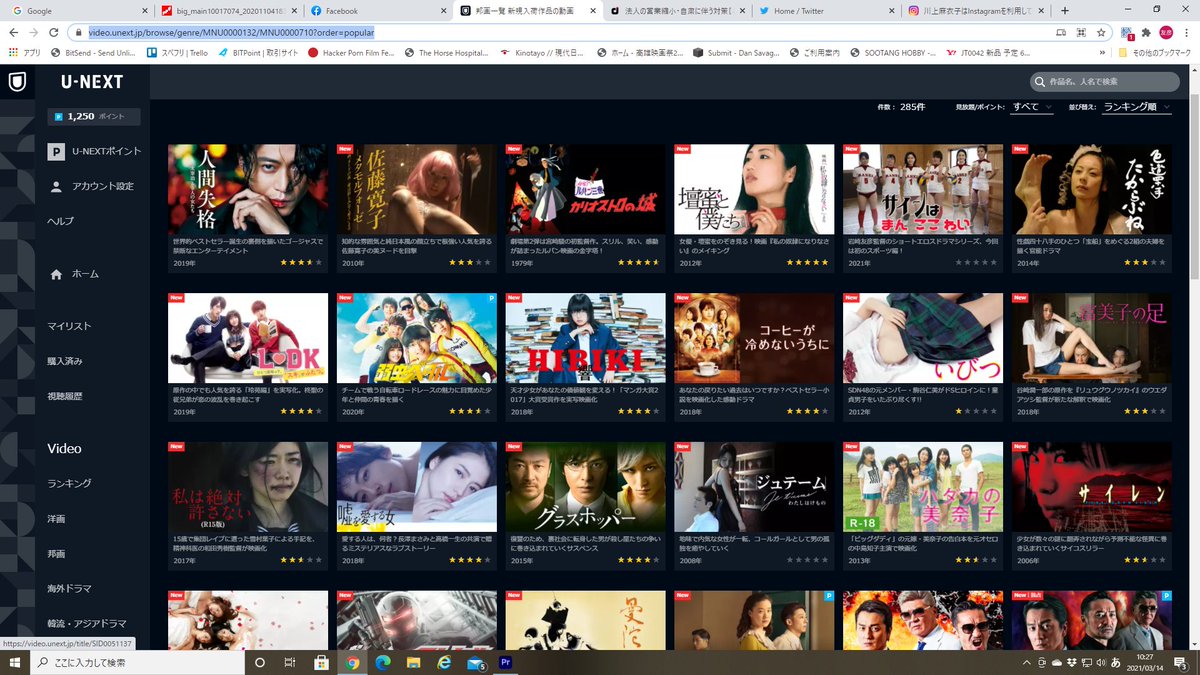The height and width of the screenshot is (675, 1200).
Task: Open a new browser tab with plus
Action: (1065, 10)
